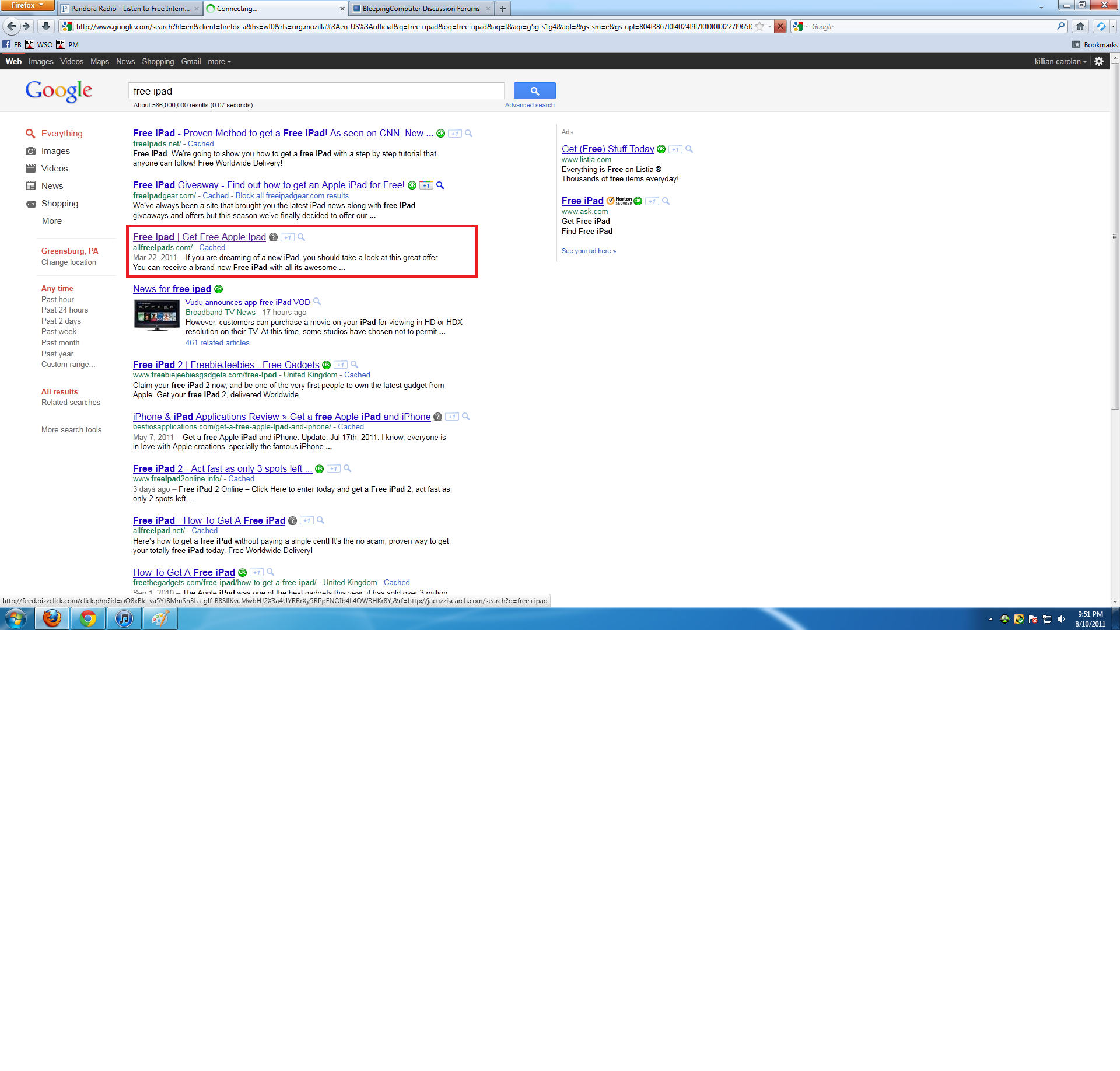
Task: Open the WSO bookmark
Action: click(39, 44)
